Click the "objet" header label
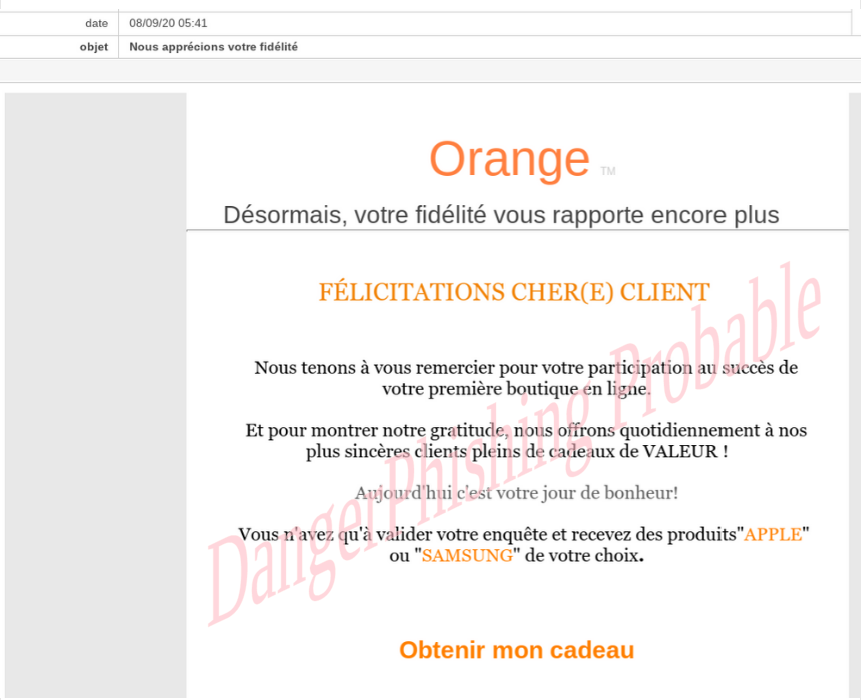The height and width of the screenshot is (700, 861). point(94,47)
